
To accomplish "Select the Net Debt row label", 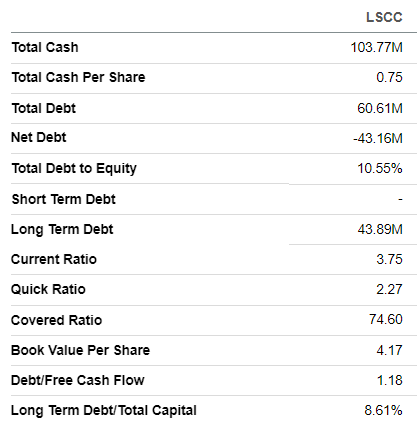I will [x=39, y=137].
